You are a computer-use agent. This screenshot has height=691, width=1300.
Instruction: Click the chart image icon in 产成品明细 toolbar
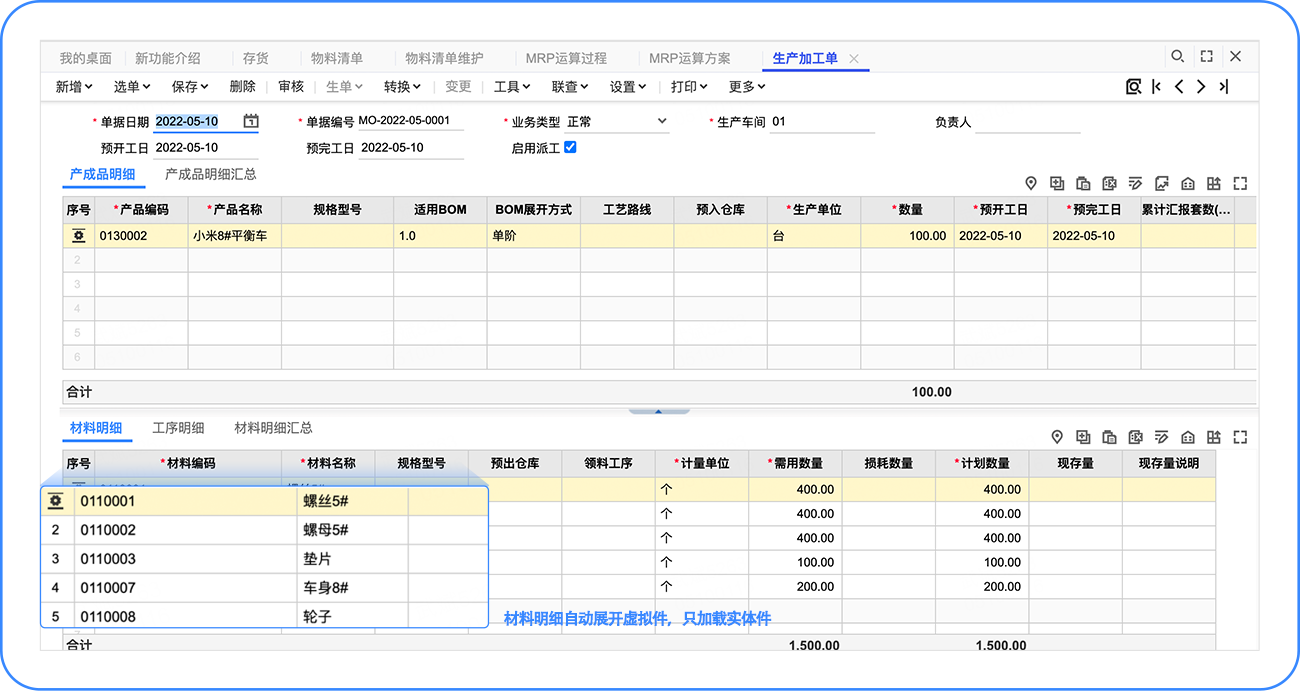(1161, 183)
